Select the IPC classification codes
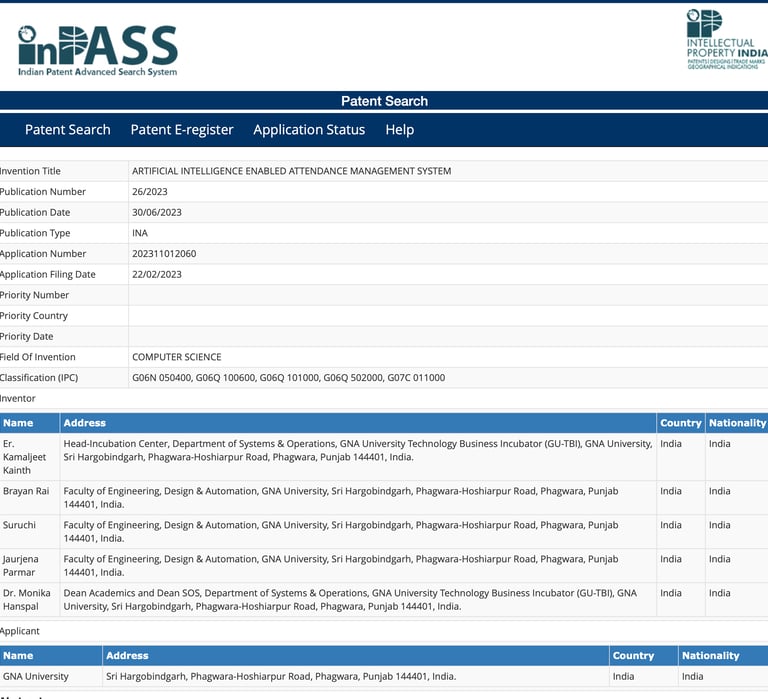768x699 pixels. pos(288,378)
